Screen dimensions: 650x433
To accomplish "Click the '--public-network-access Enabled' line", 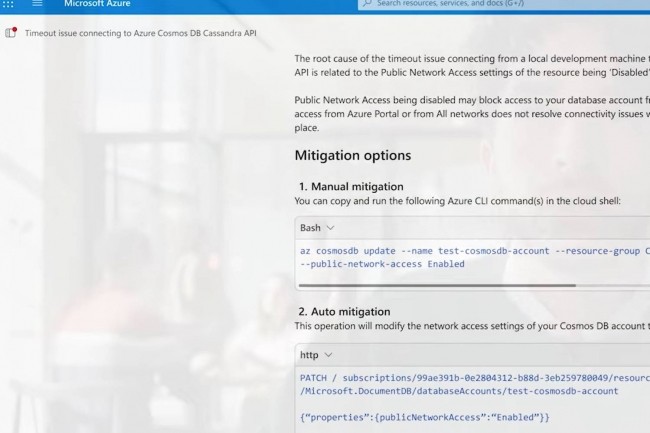I will point(382,264).
